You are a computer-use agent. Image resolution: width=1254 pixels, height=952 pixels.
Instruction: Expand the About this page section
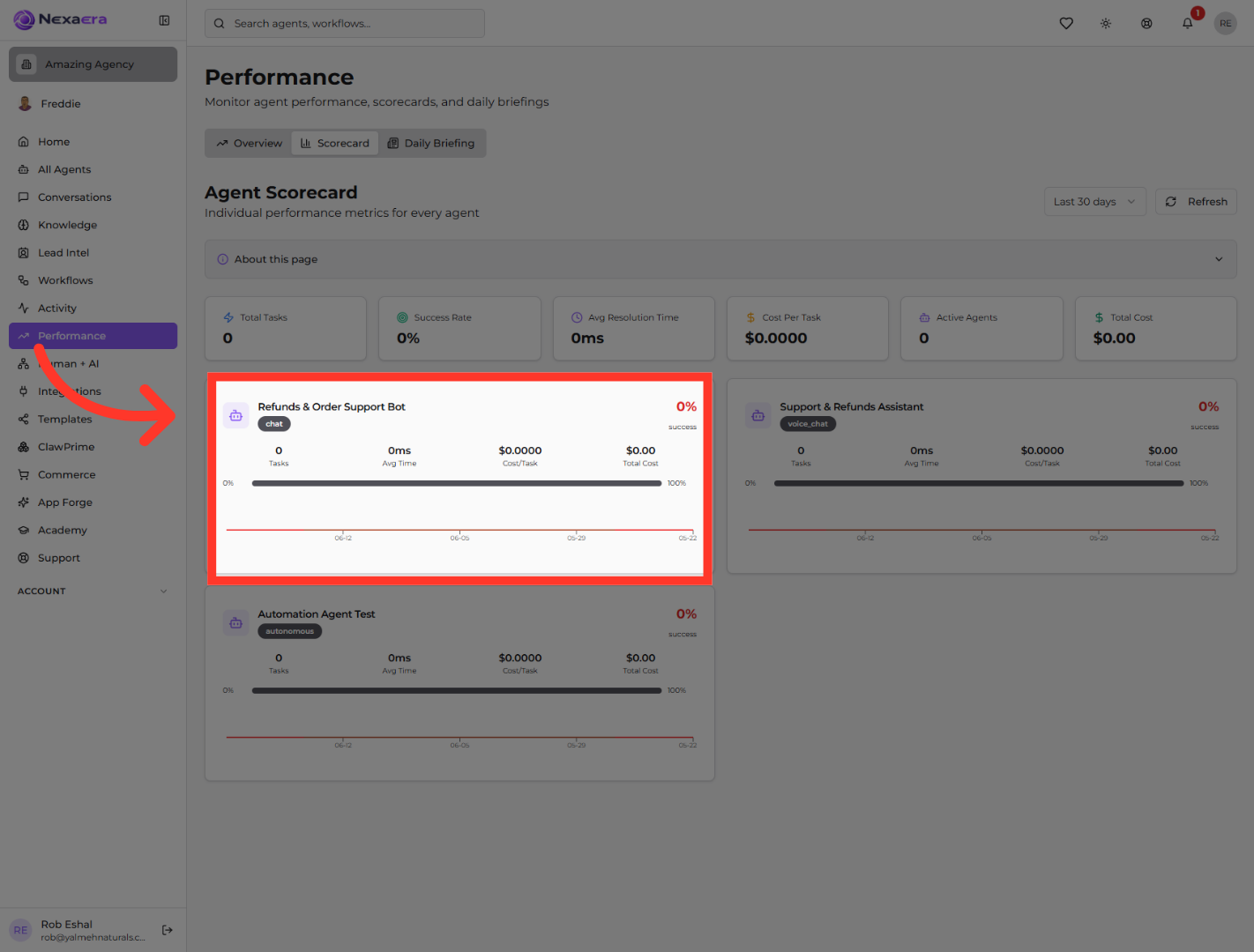(720, 259)
